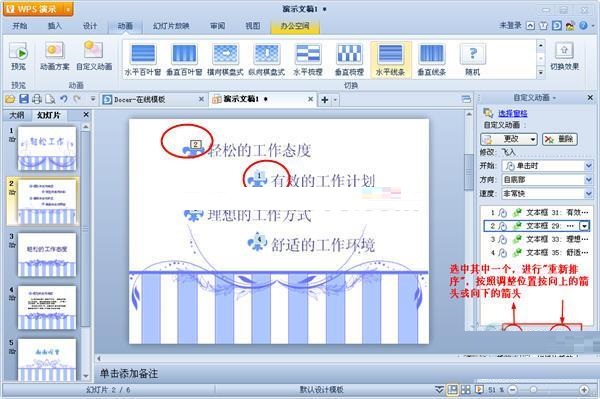Open new tab dropdown arrow beside plus
The image size is (600, 399).
tap(335, 100)
